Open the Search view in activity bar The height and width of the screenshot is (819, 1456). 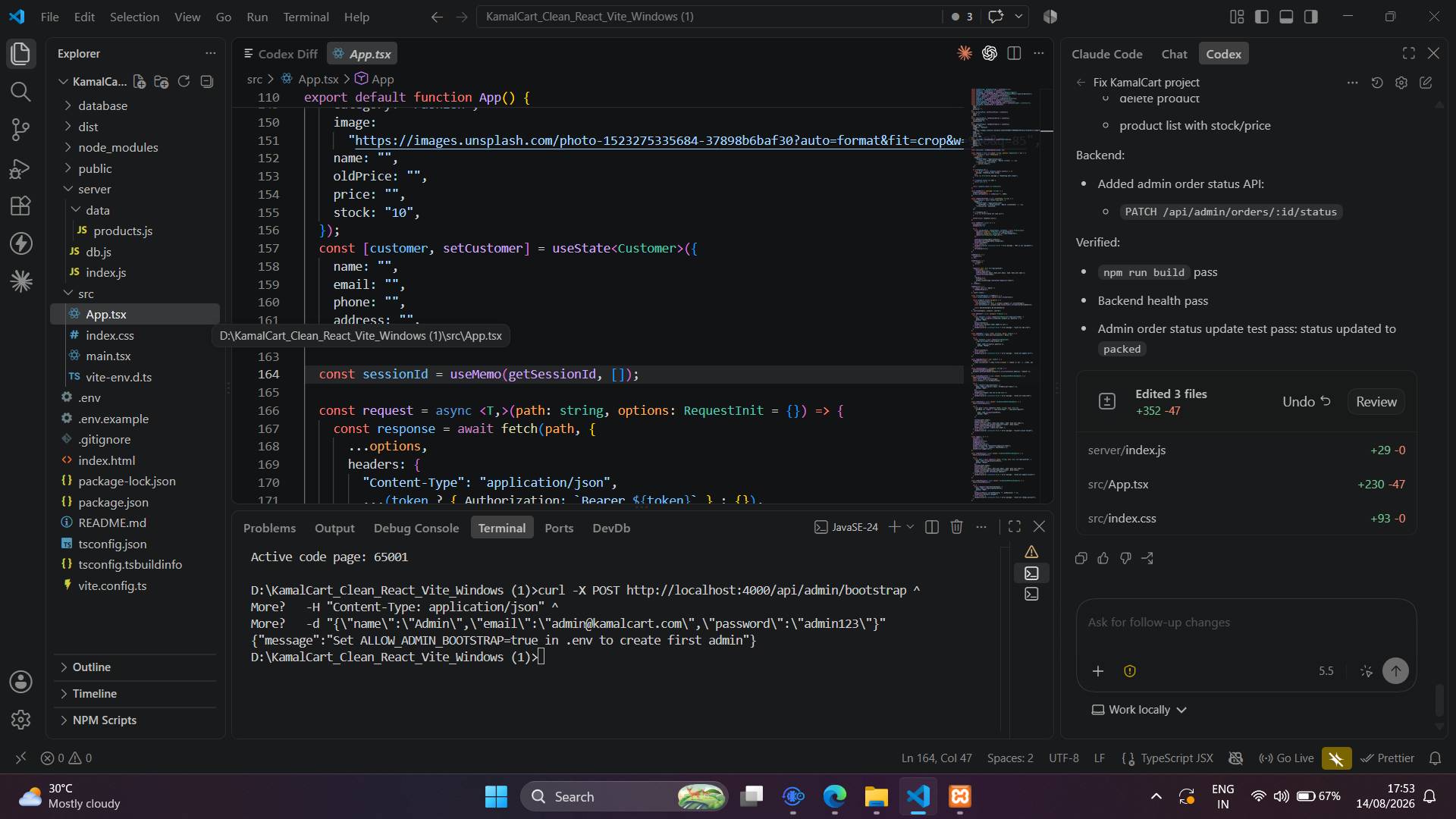pyautogui.click(x=20, y=92)
